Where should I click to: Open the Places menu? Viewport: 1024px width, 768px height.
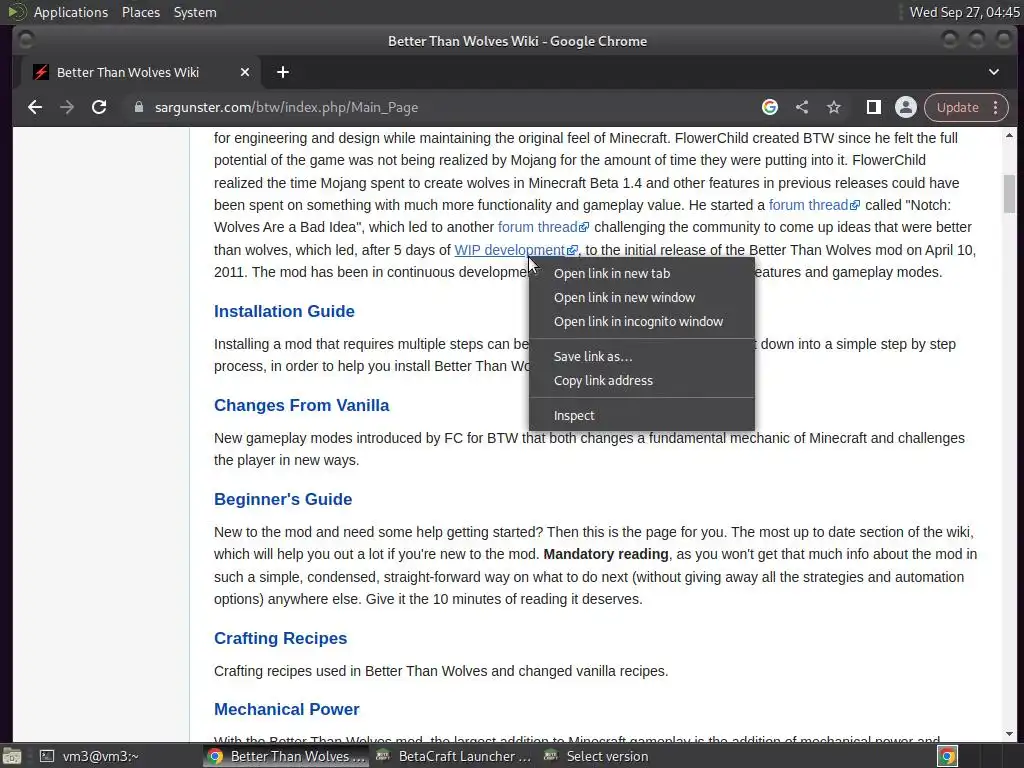(x=140, y=12)
